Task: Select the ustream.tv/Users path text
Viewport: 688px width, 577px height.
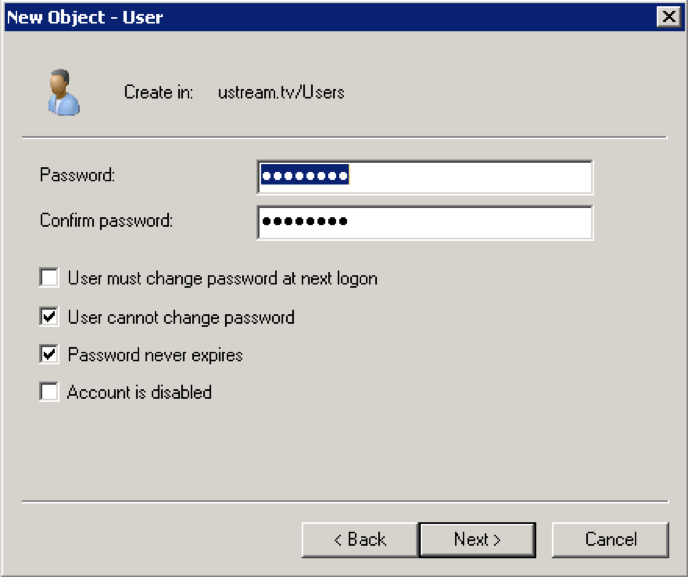Action: (281, 92)
